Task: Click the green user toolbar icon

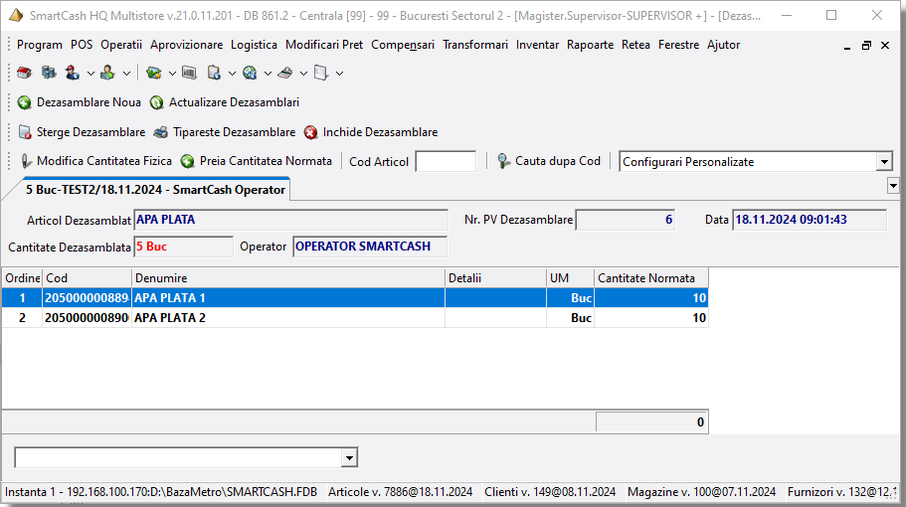Action: [x=107, y=73]
